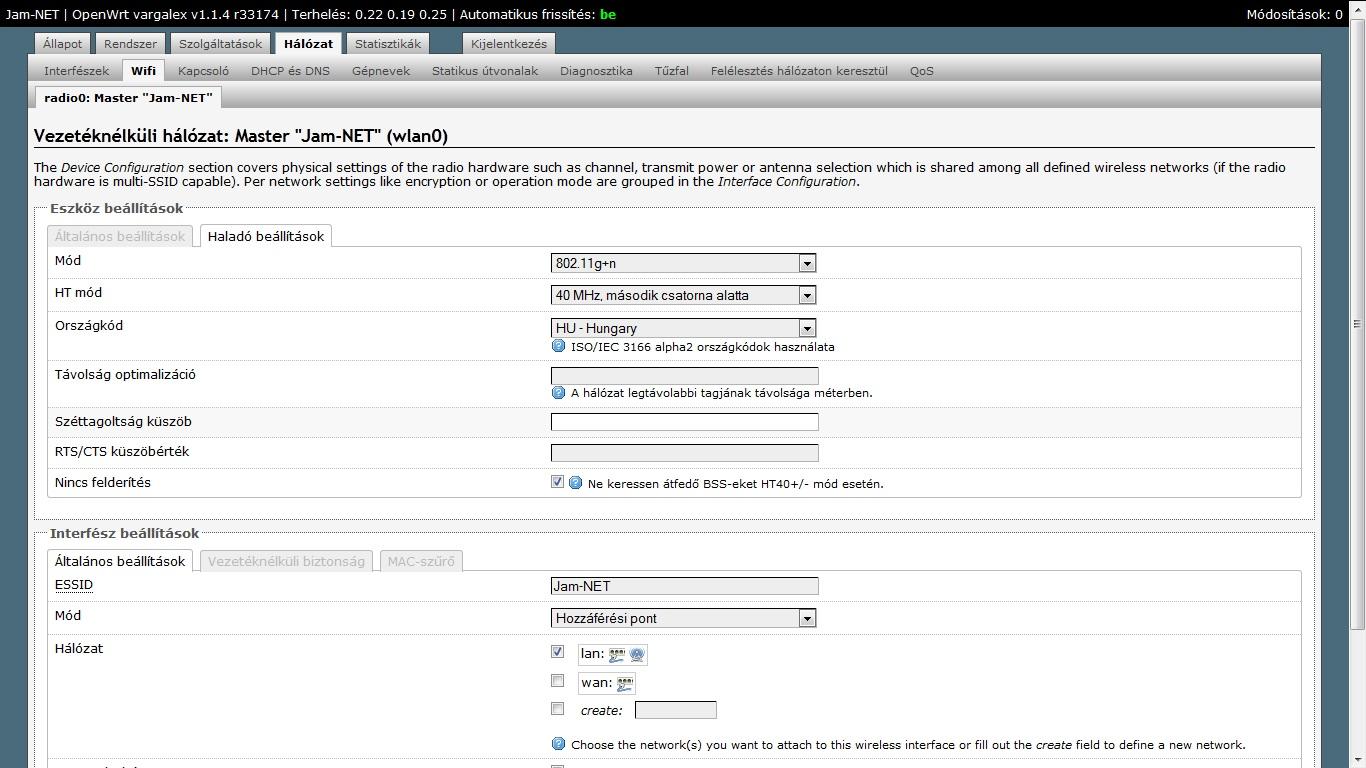Click the wan network interface icon
The image size is (1366, 768).
(625, 683)
